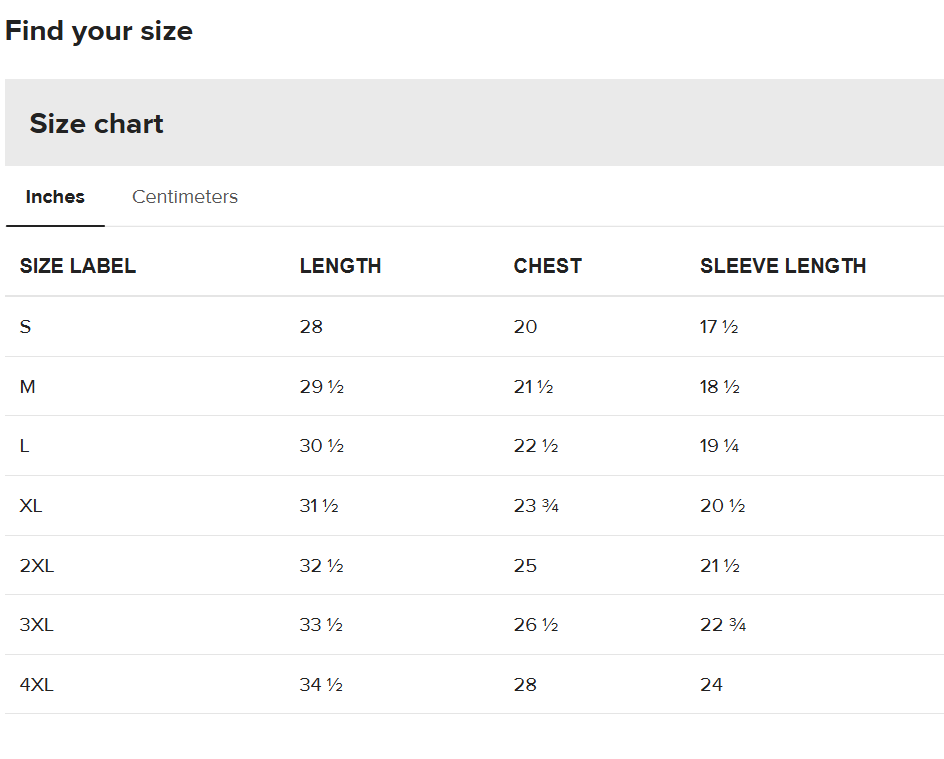Click the 19 ¼ sleeve length for L
The image size is (944, 759).
click(x=720, y=446)
